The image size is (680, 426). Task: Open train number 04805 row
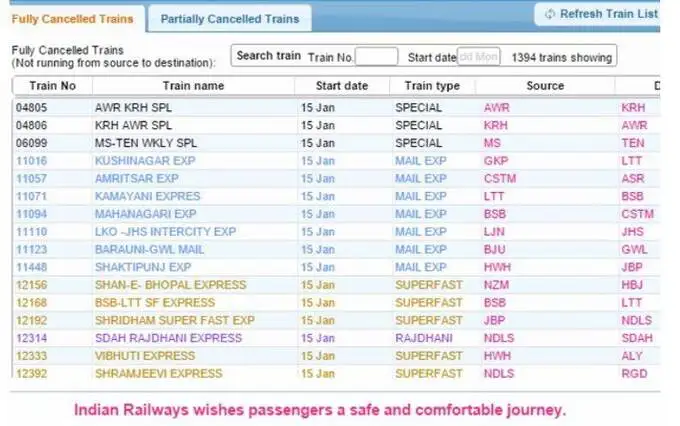[x=32, y=108]
